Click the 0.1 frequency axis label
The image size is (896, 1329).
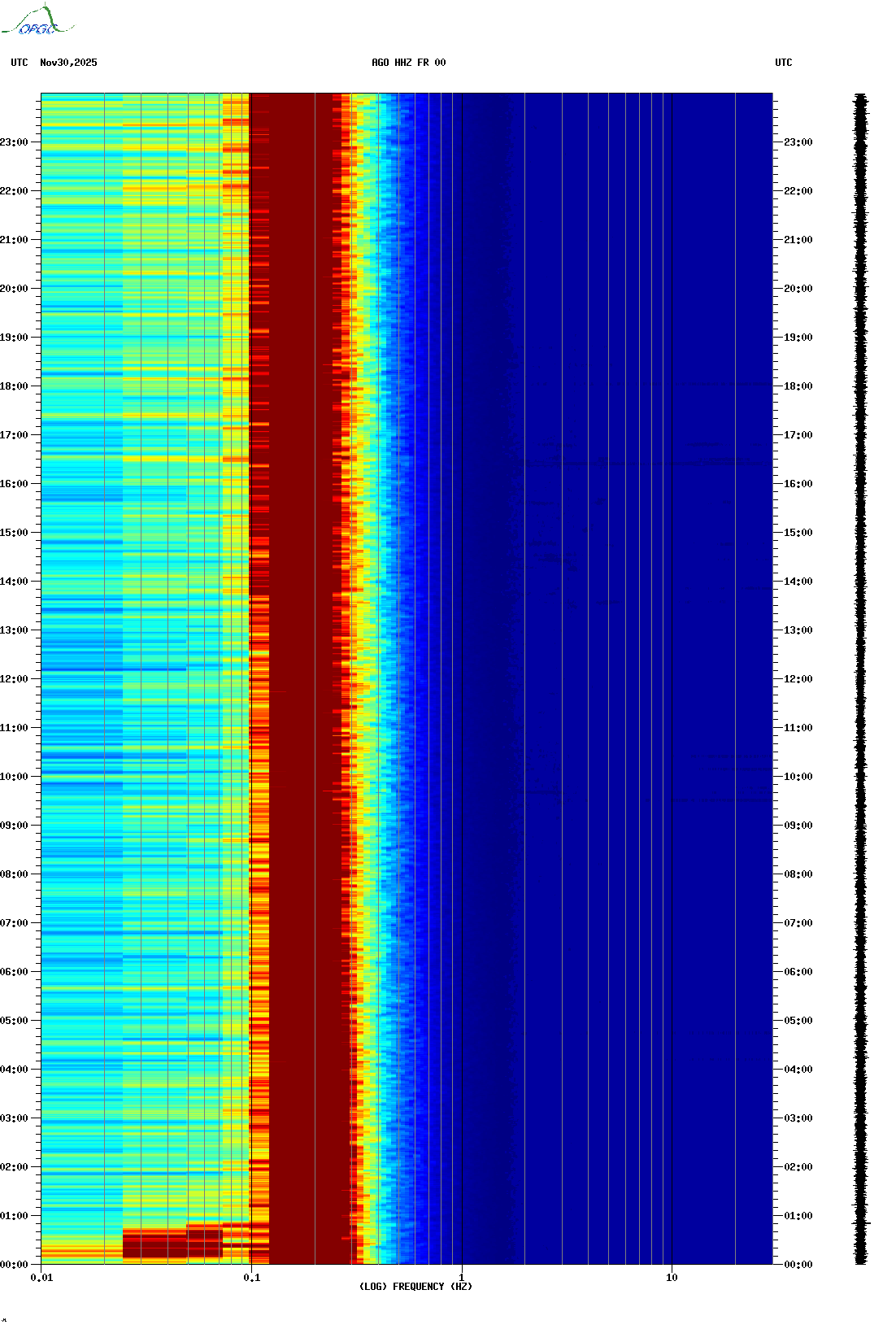click(x=251, y=1278)
